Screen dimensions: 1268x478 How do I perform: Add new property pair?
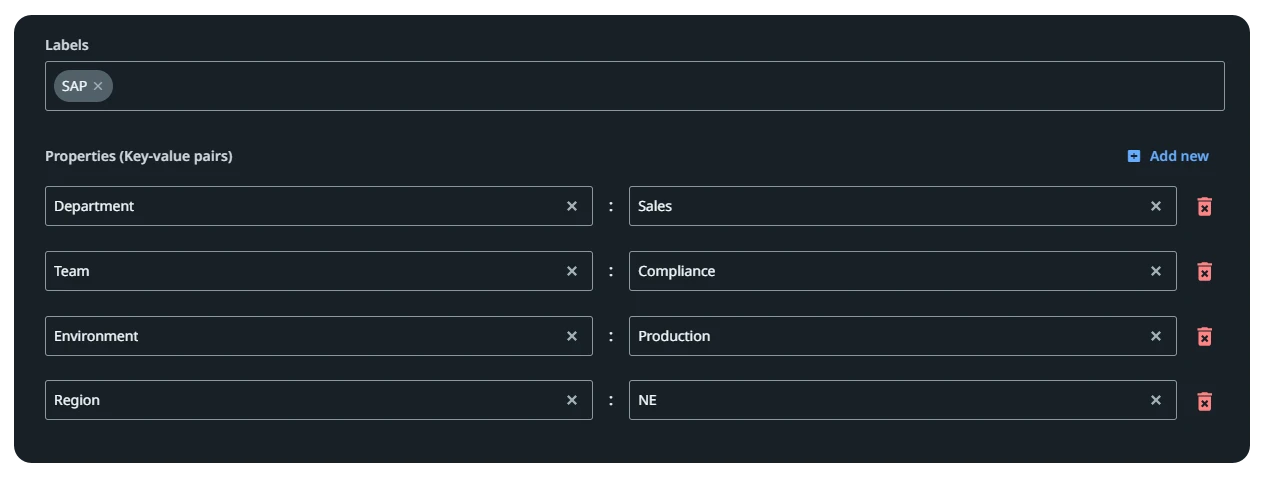(1168, 156)
